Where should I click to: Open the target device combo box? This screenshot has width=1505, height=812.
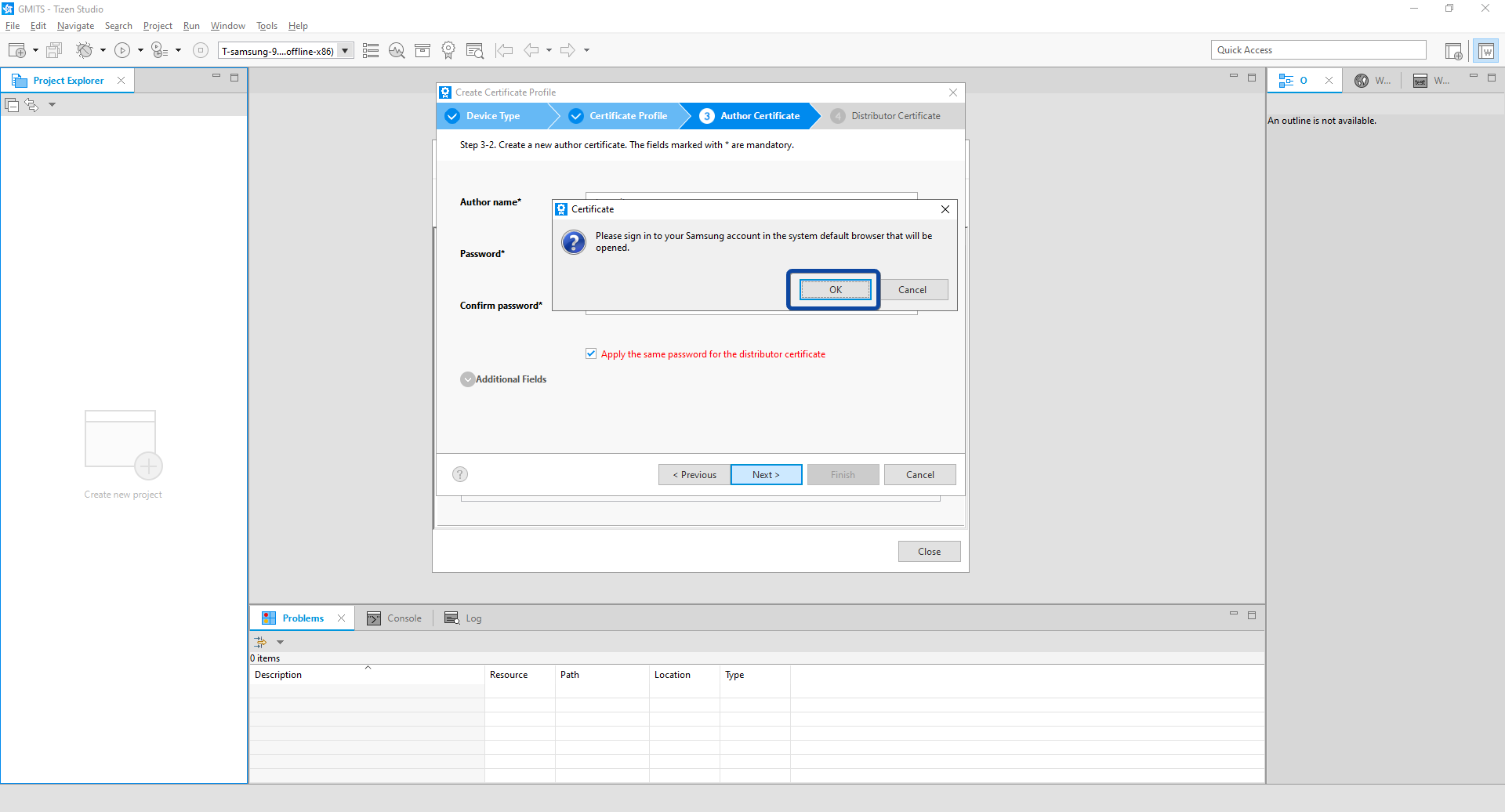click(286, 51)
